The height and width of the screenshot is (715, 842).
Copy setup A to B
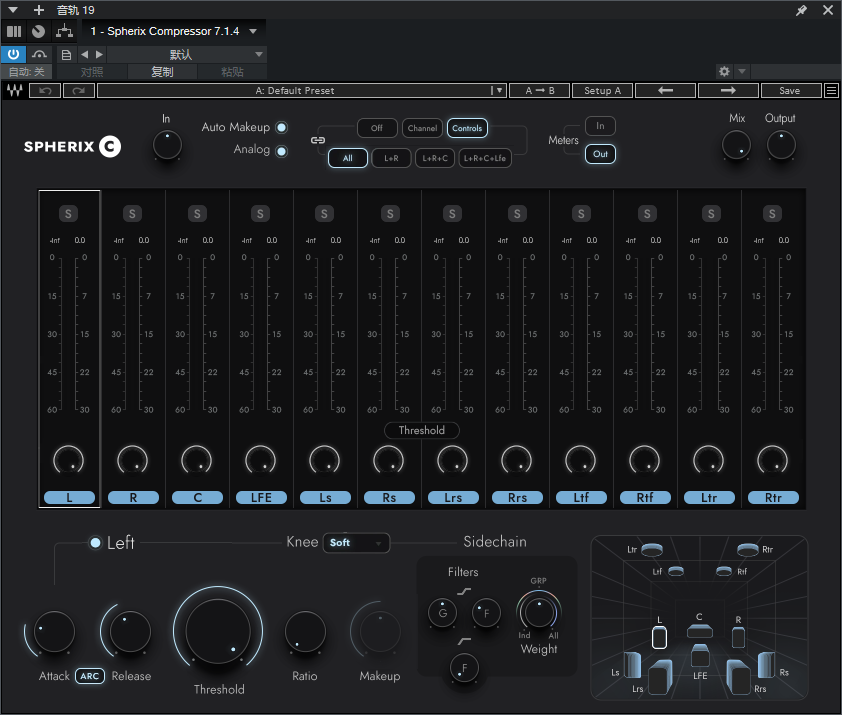tap(539, 90)
